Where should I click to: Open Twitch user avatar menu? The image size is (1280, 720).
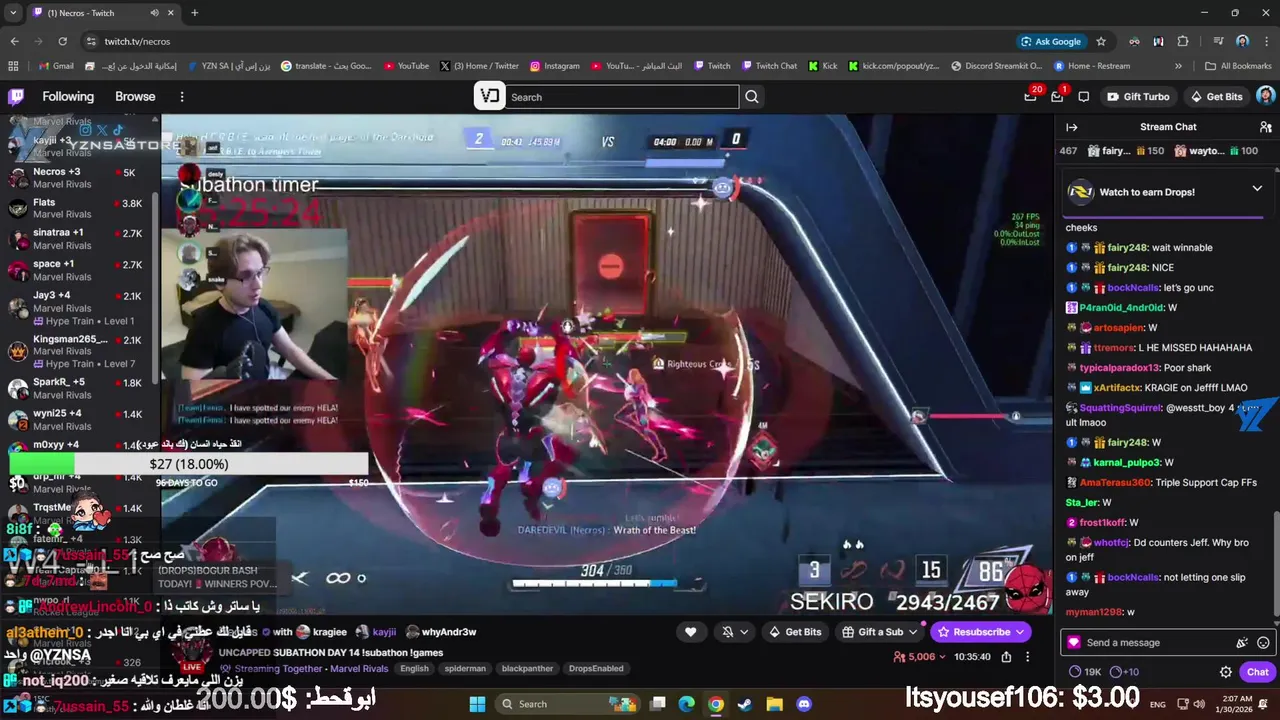[1265, 97]
